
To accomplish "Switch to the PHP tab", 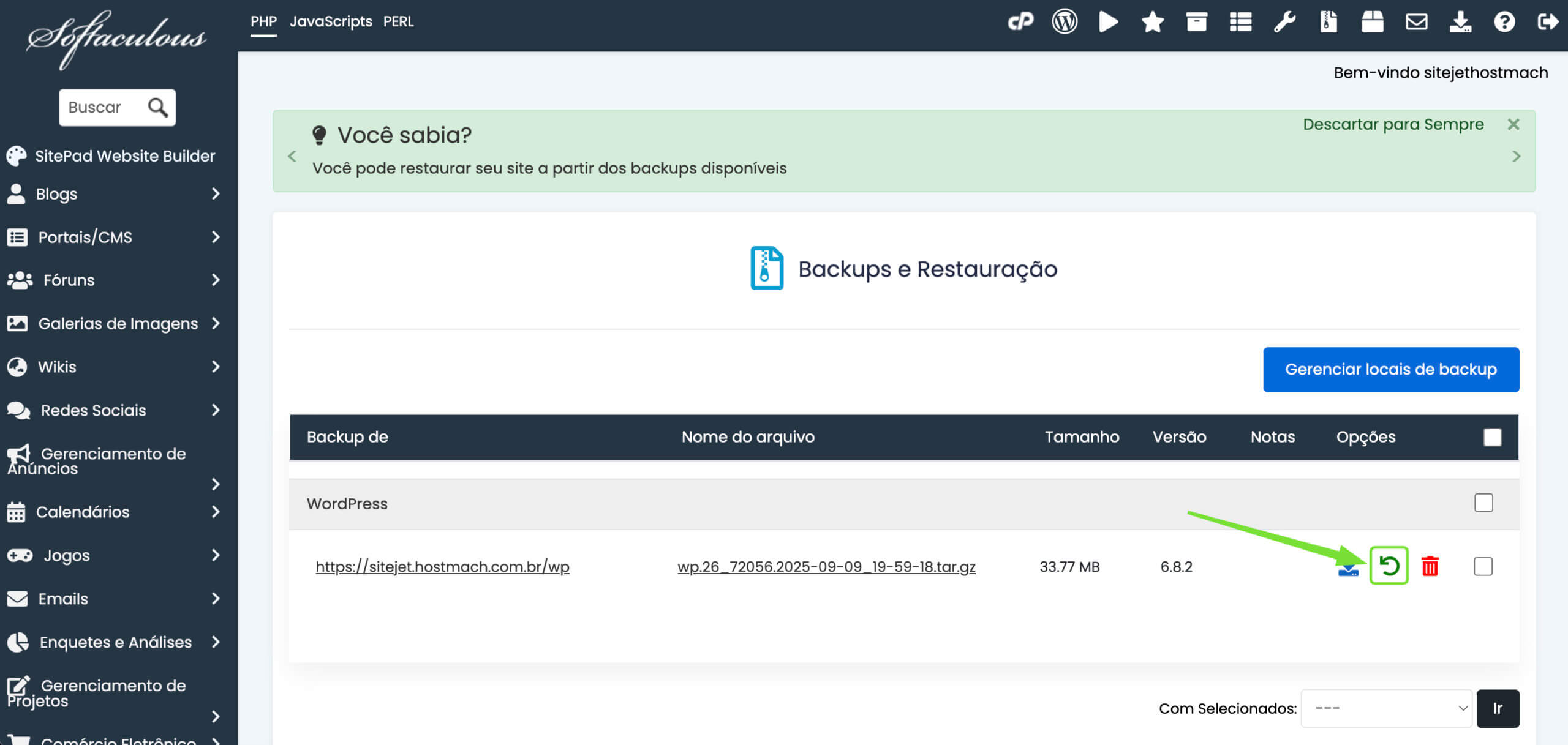I will [x=263, y=21].
